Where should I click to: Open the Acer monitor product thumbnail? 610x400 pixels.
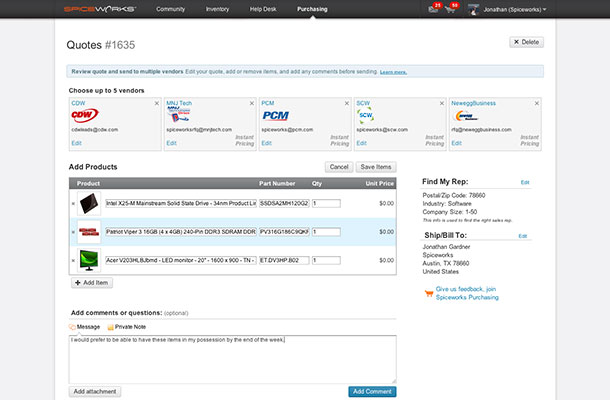(89, 260)
